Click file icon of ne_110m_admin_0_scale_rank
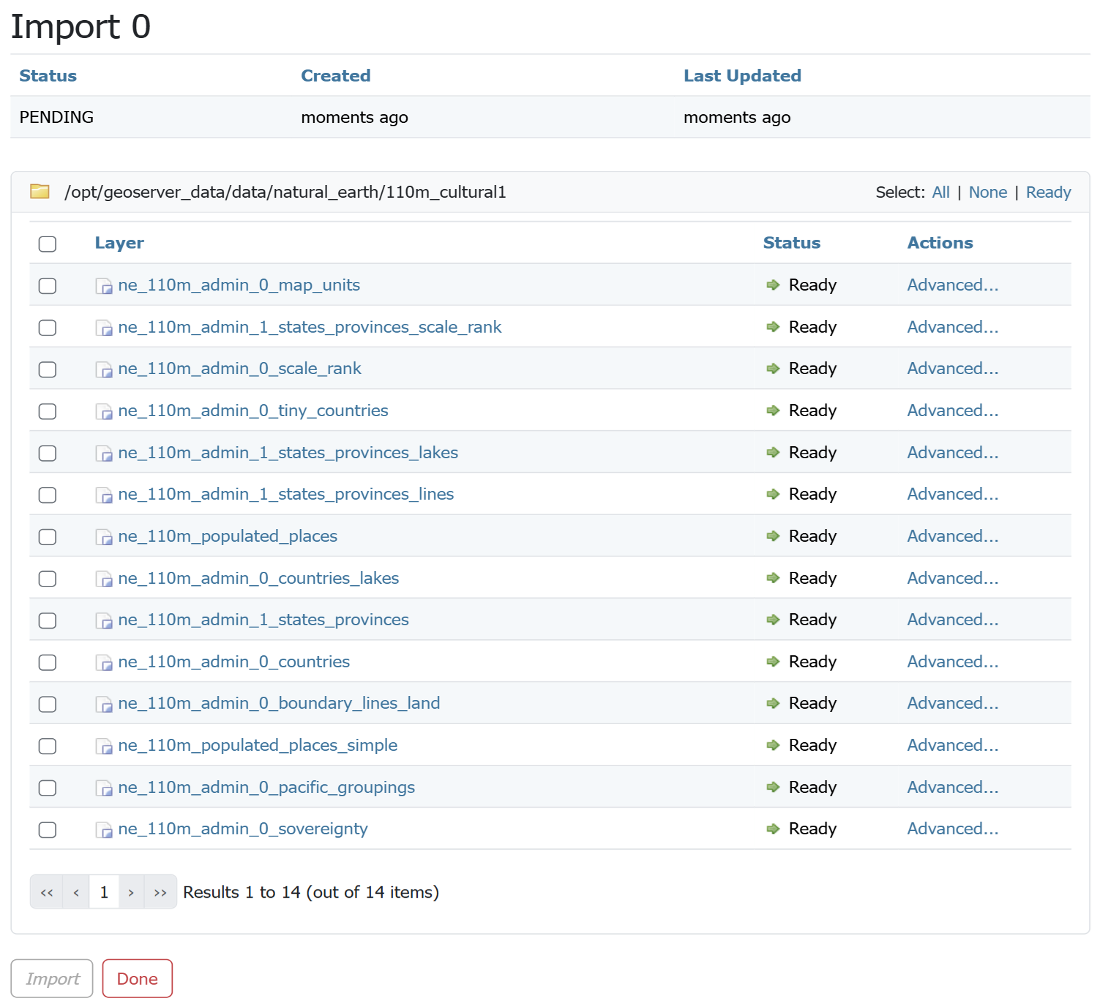1100x1000 pixels. coord(104,369)
